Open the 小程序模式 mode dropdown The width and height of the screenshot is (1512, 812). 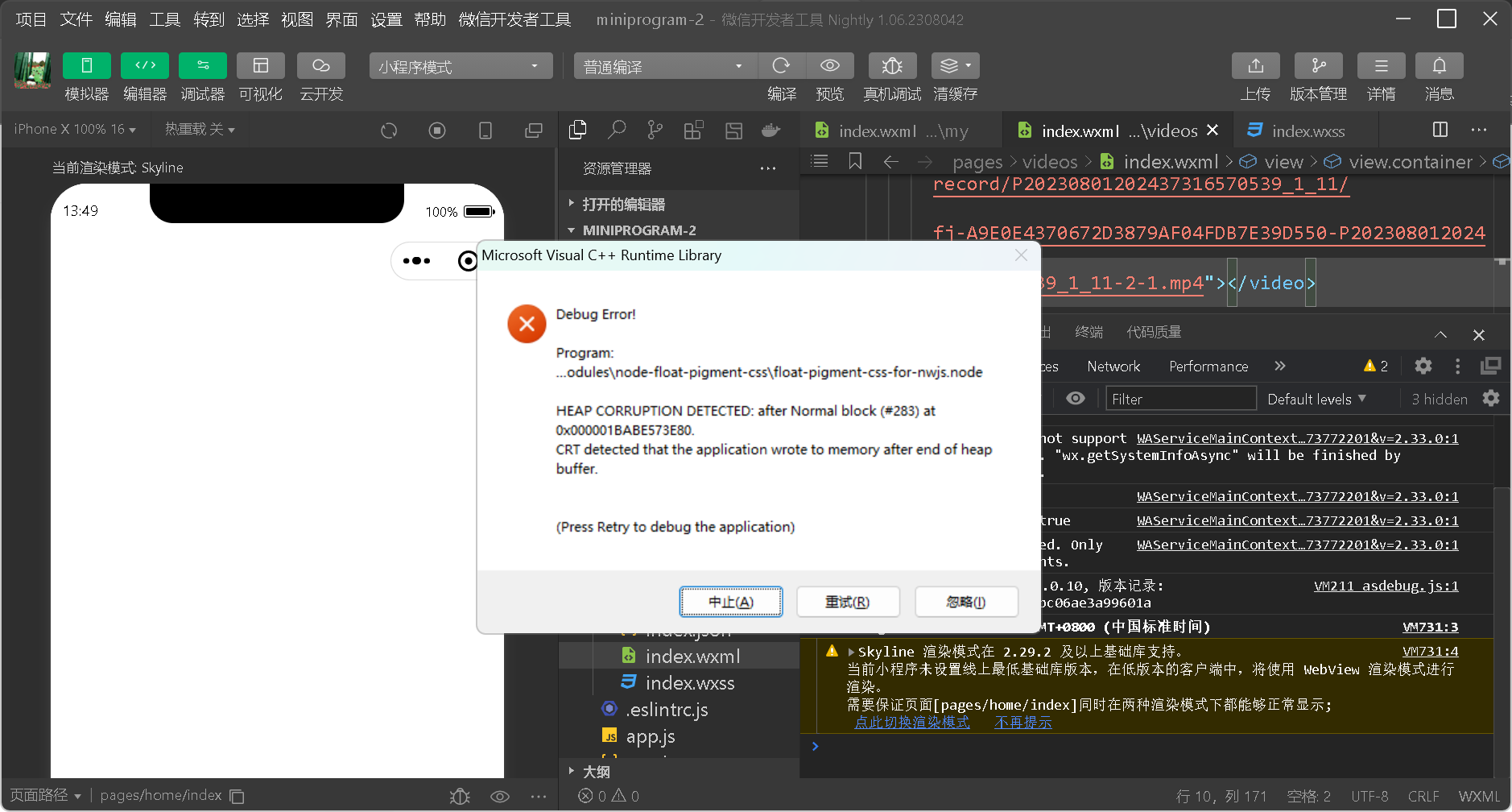pos(461,66)
